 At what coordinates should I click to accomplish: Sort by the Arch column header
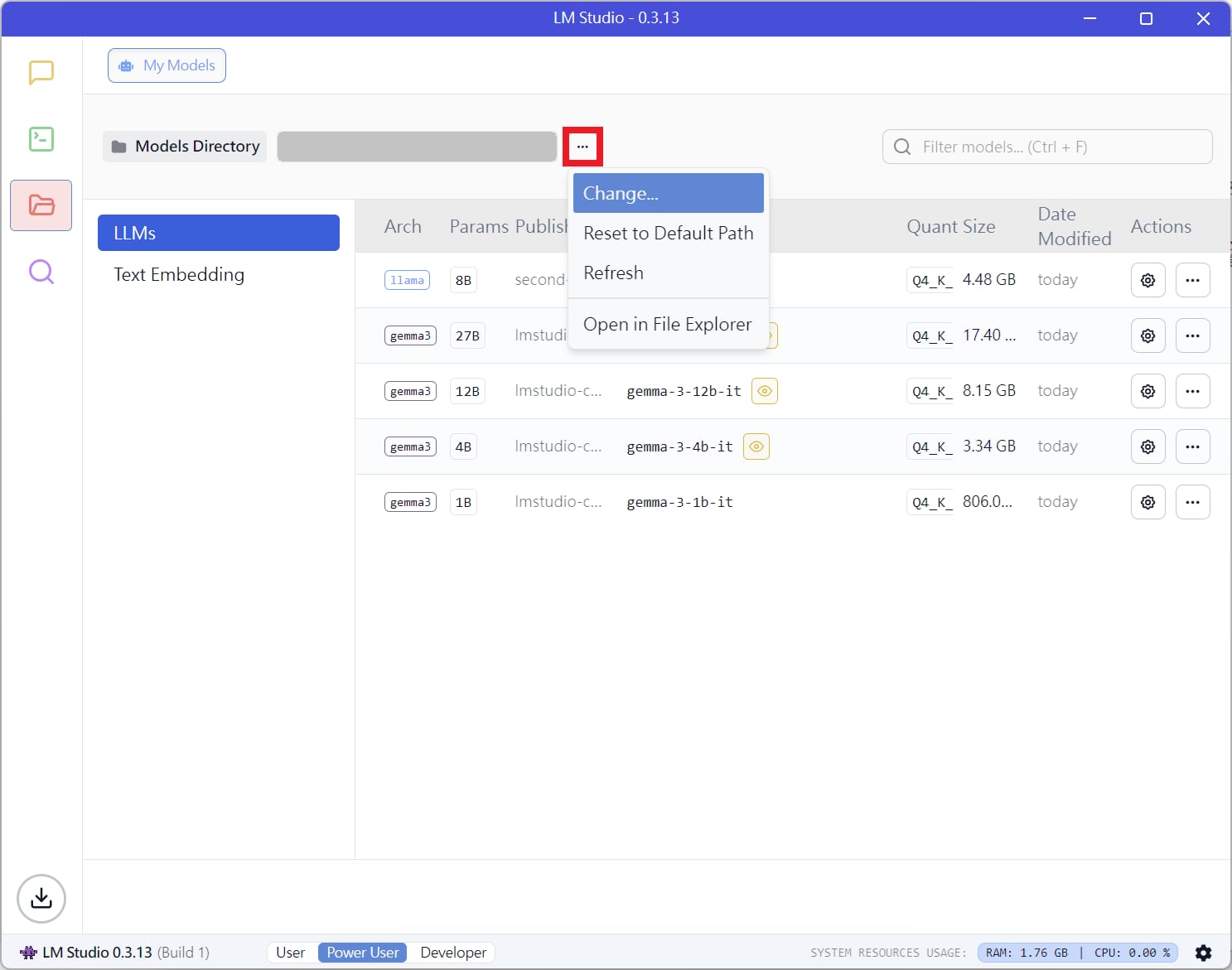click(403, 226)
